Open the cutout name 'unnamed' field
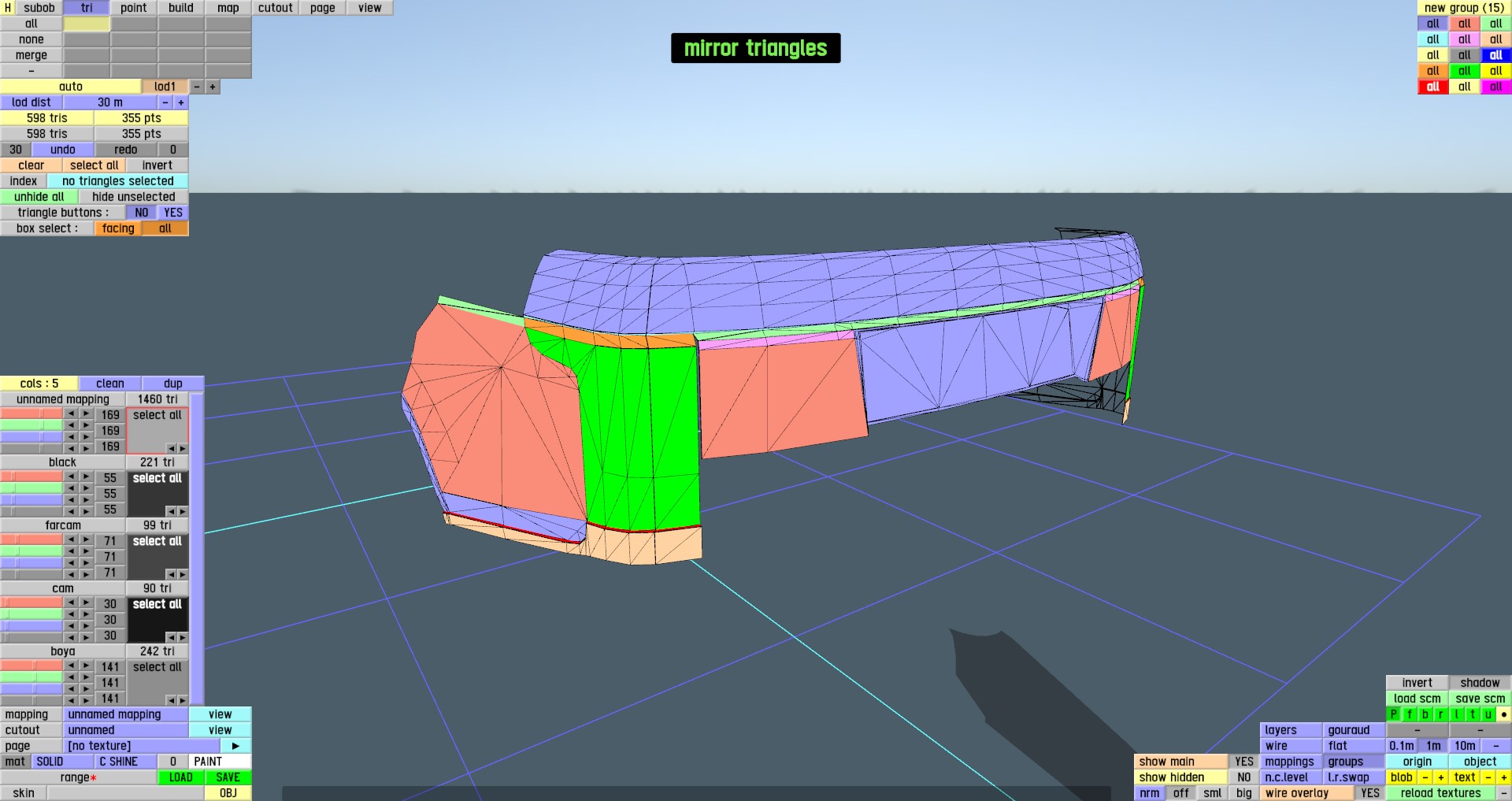The width and height of the screenshot is (1512, 801). [x=126, y=730]
